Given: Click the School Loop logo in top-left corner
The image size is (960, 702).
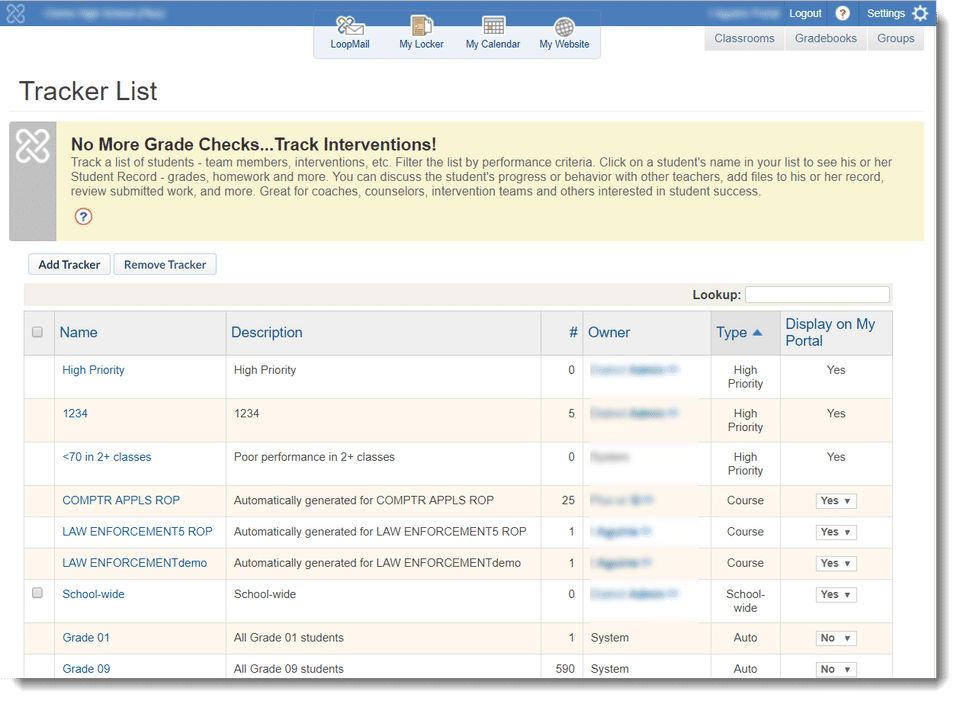Looking at the screenshot, I should click(x=15, y=13).
